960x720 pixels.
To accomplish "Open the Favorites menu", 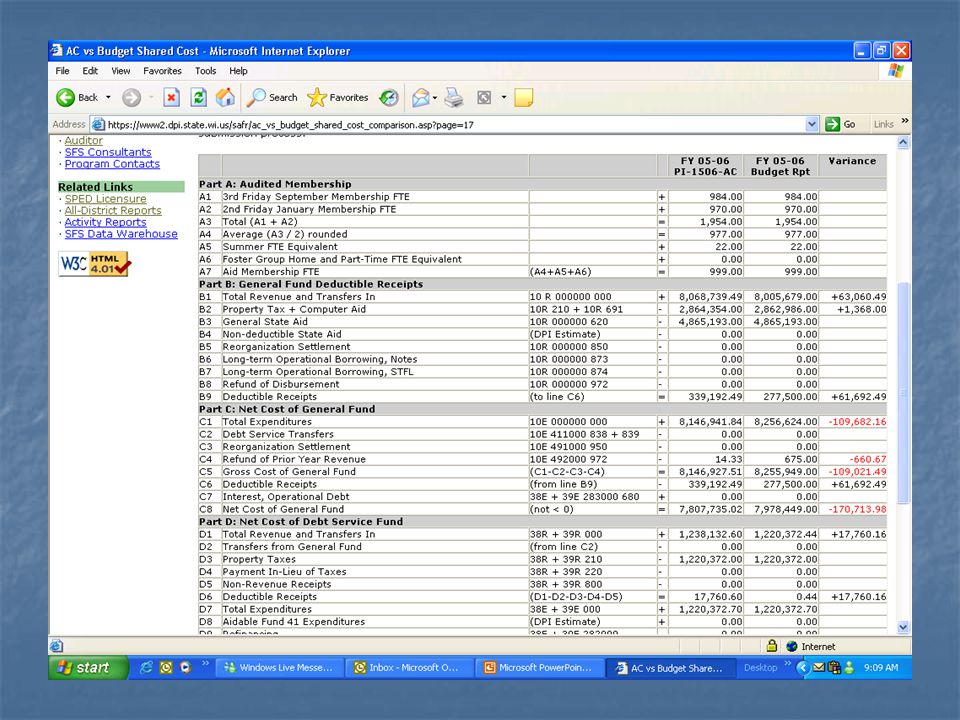I will (162, 71).
